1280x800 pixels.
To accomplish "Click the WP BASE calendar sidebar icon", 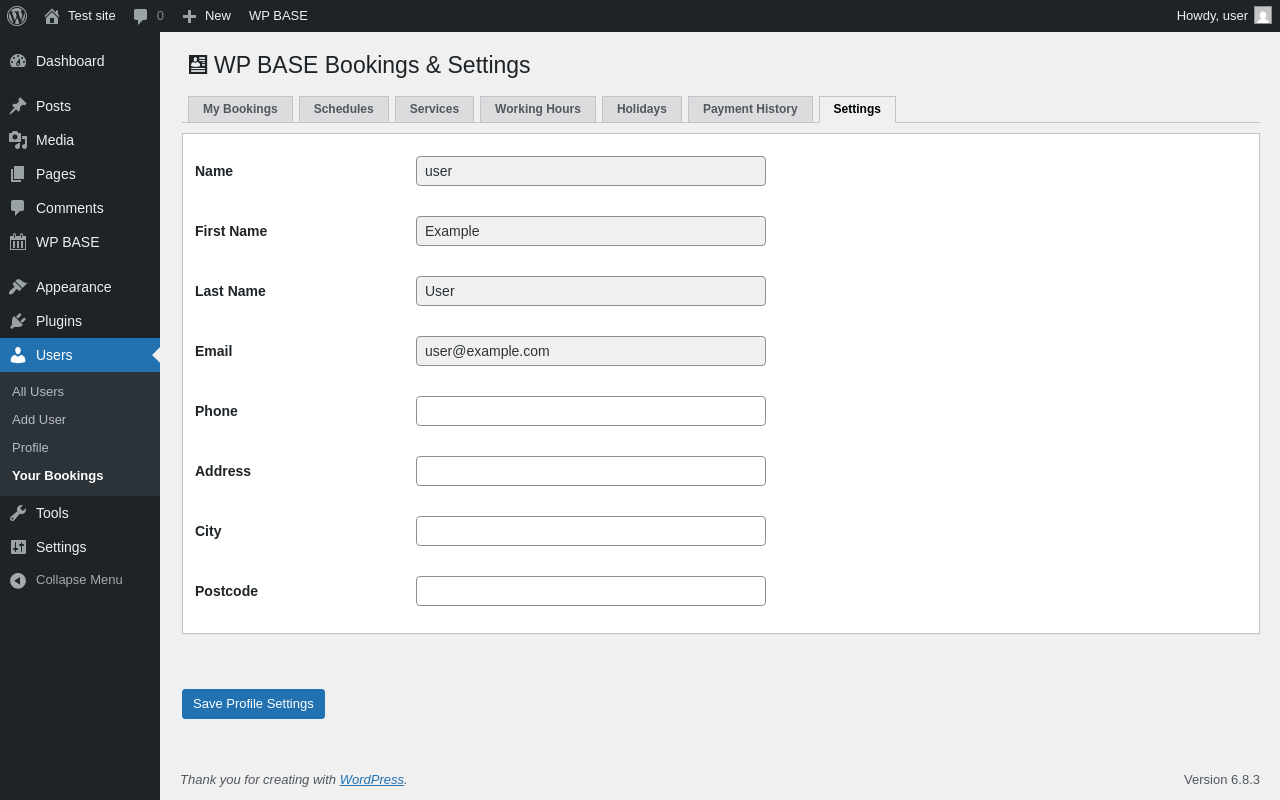I will coord(18,242).
